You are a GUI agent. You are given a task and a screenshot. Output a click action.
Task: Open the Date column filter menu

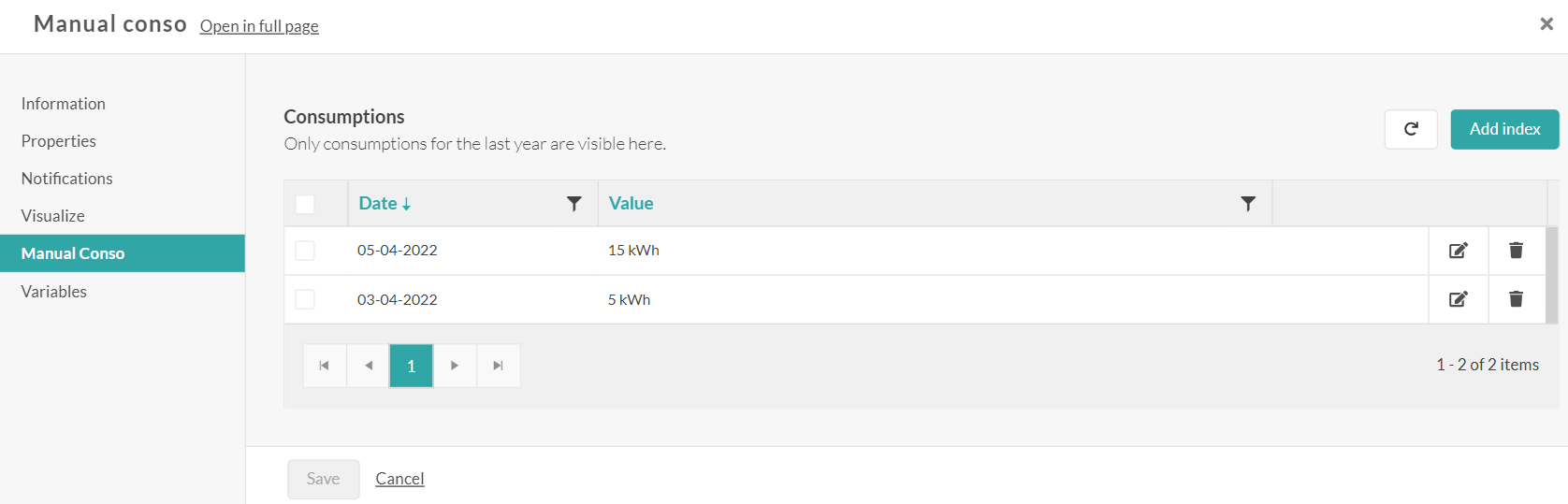[574, 204]
